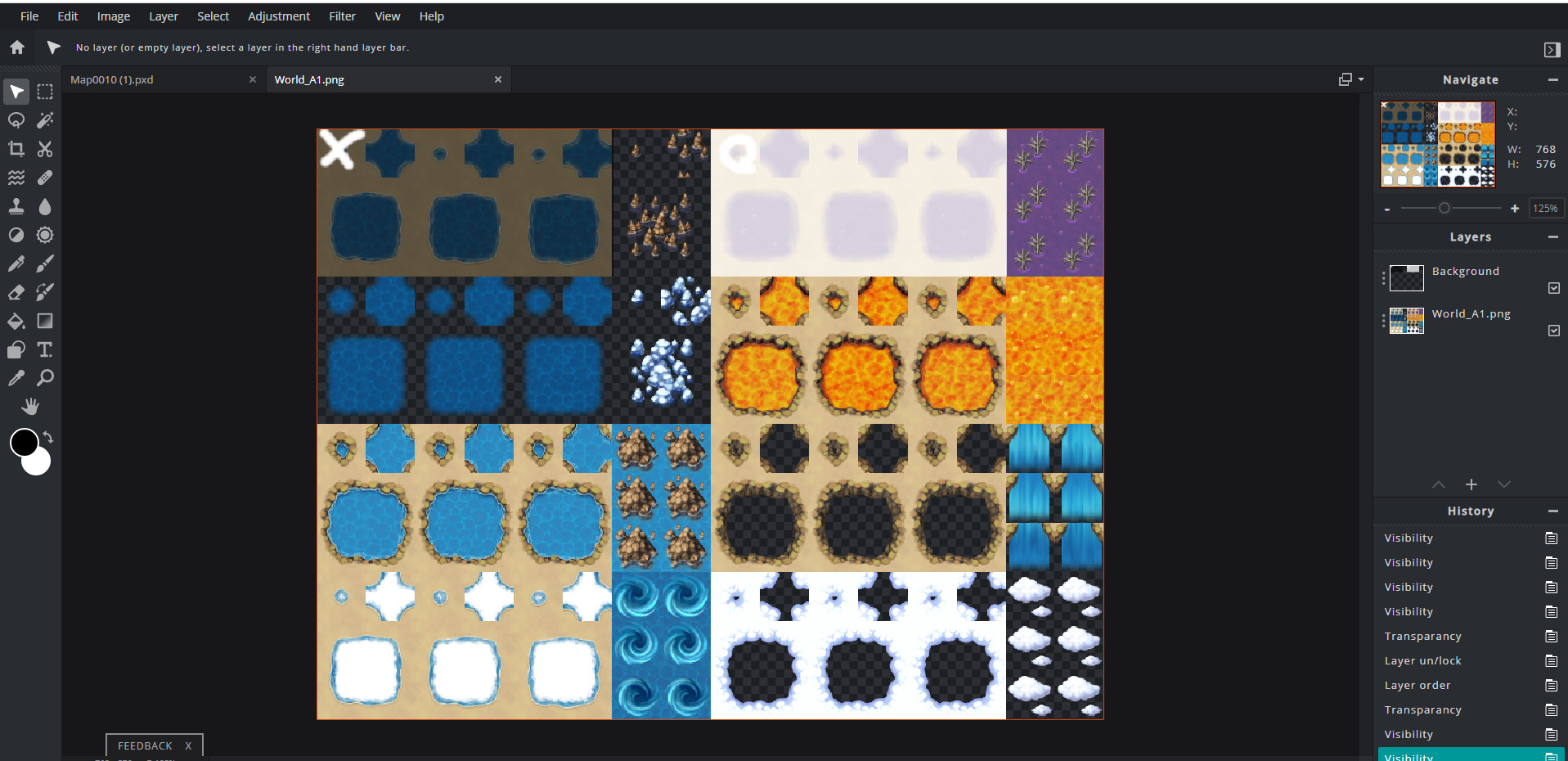Click the navigator zoom slider handle

coord(1444,208)
